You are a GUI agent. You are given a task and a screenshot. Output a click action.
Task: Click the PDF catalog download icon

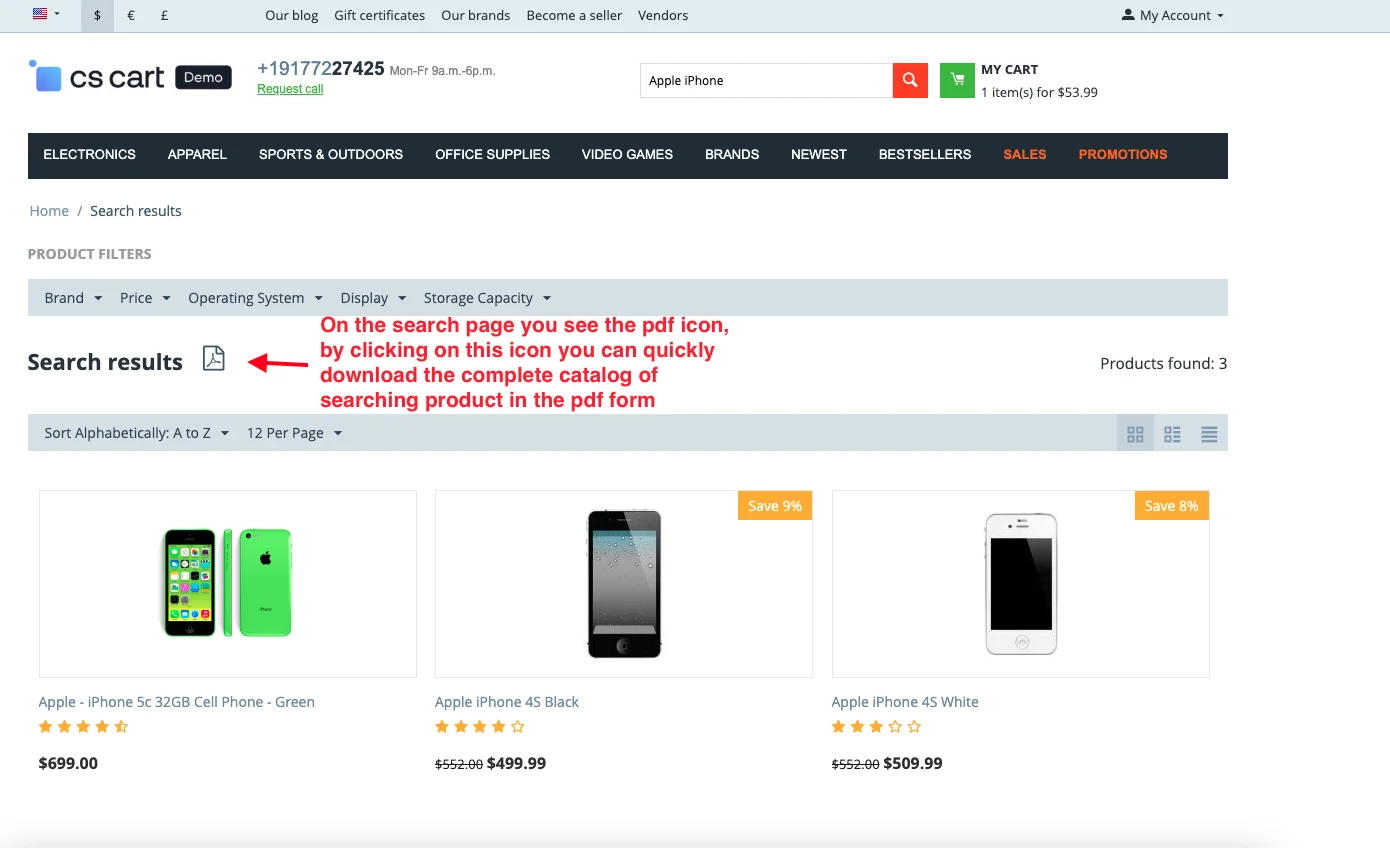click(x=214, y=358)
